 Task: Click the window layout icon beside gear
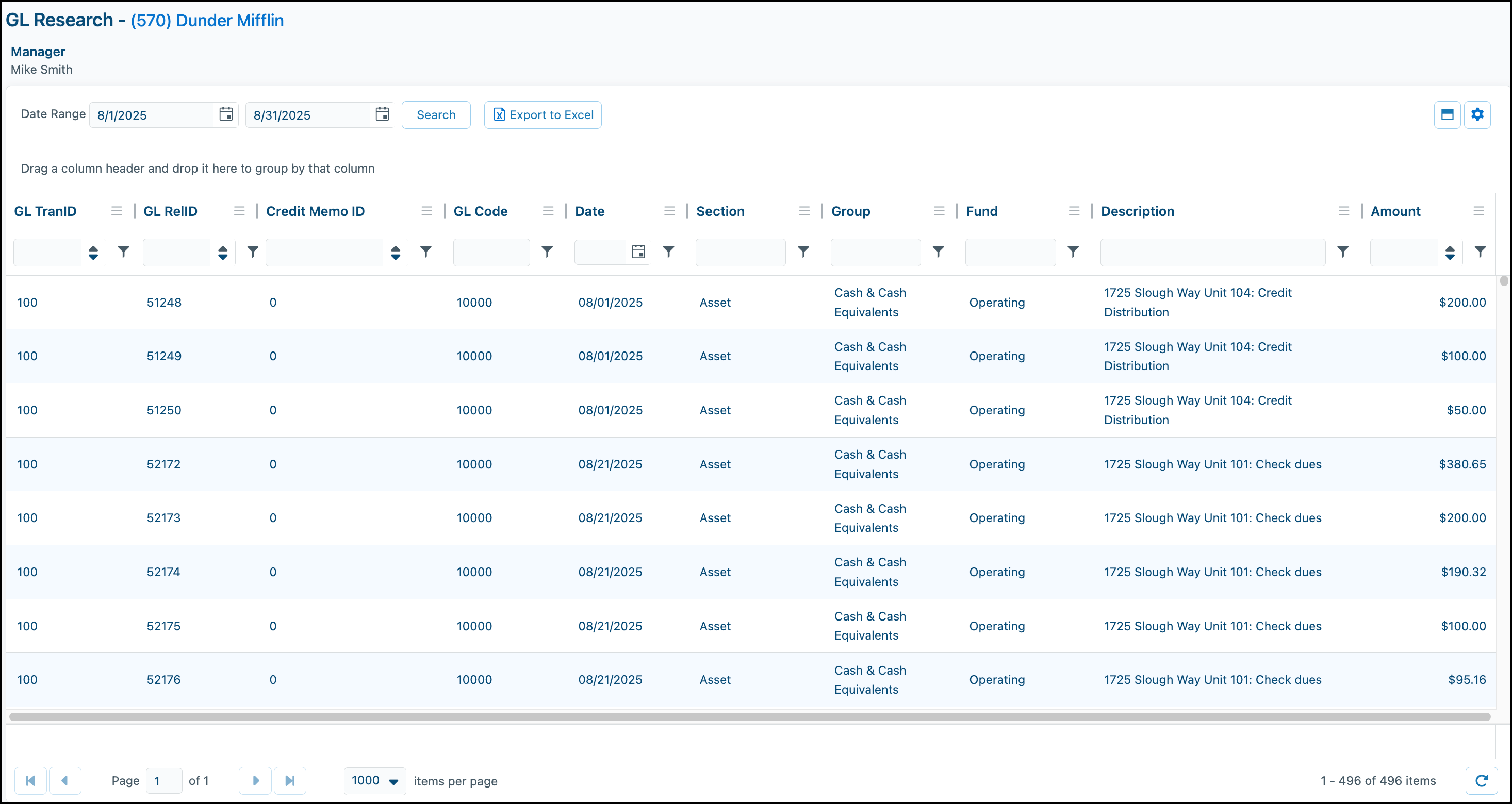[1447, 114]
